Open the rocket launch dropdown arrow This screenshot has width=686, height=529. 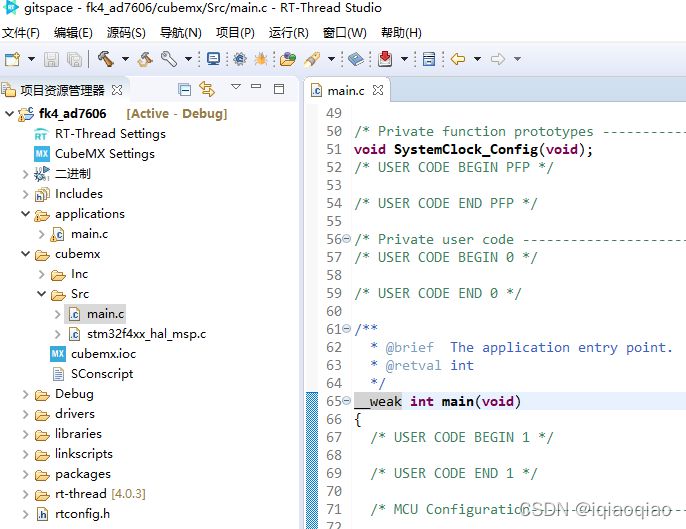click(x=331, y=59)
